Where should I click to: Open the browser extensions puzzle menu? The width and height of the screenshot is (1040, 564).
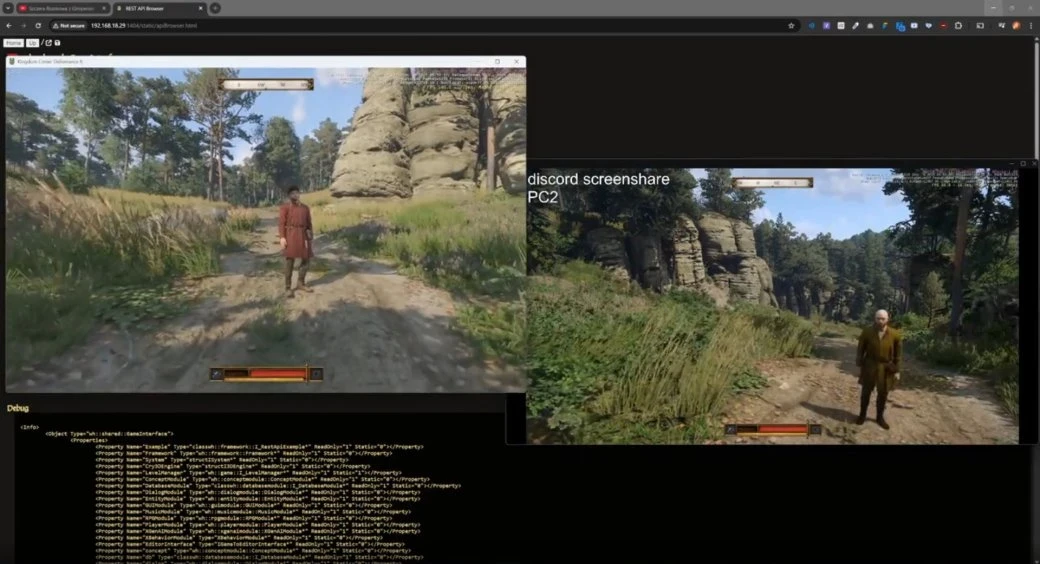tap(958, 25)
